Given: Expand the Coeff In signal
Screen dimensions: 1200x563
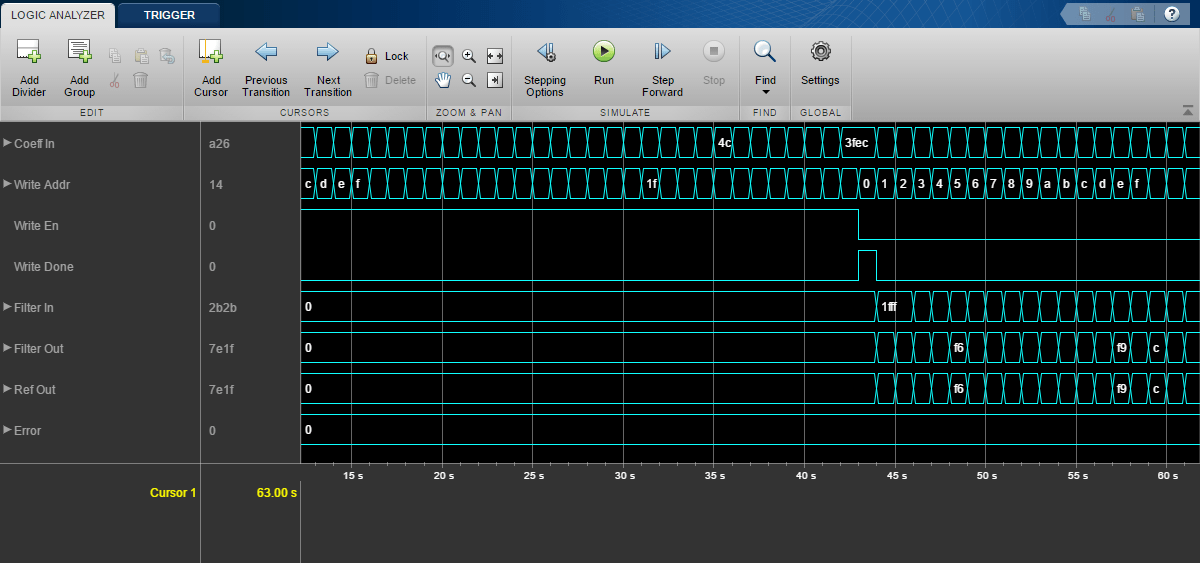Looking at the screenshot, I should 8,144.
